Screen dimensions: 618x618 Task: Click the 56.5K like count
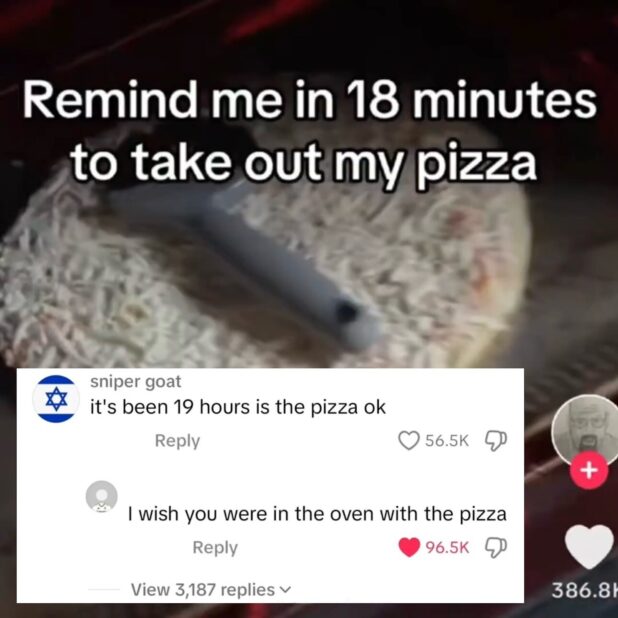point(447,441)
